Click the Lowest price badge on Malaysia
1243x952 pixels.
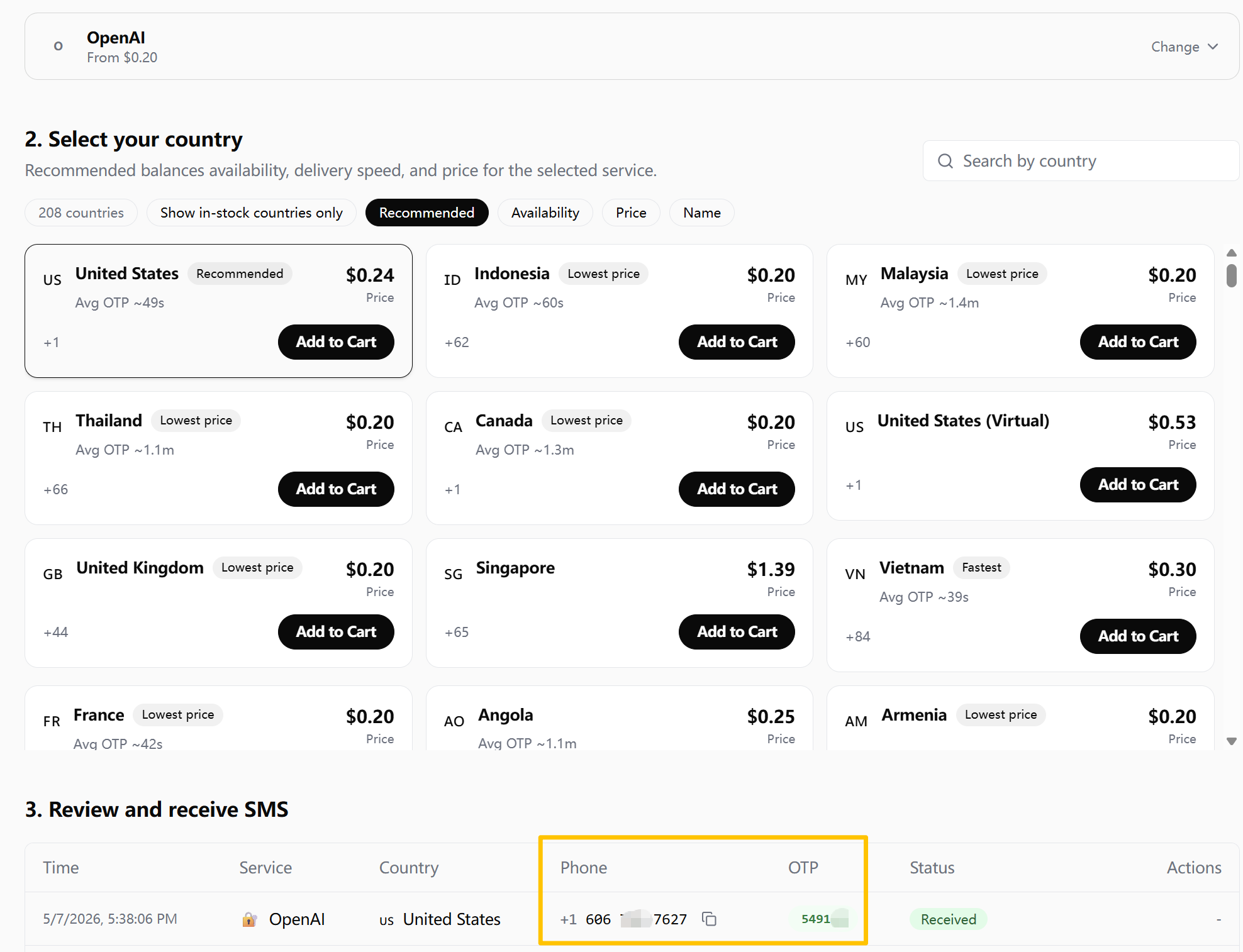(1002, 274)
